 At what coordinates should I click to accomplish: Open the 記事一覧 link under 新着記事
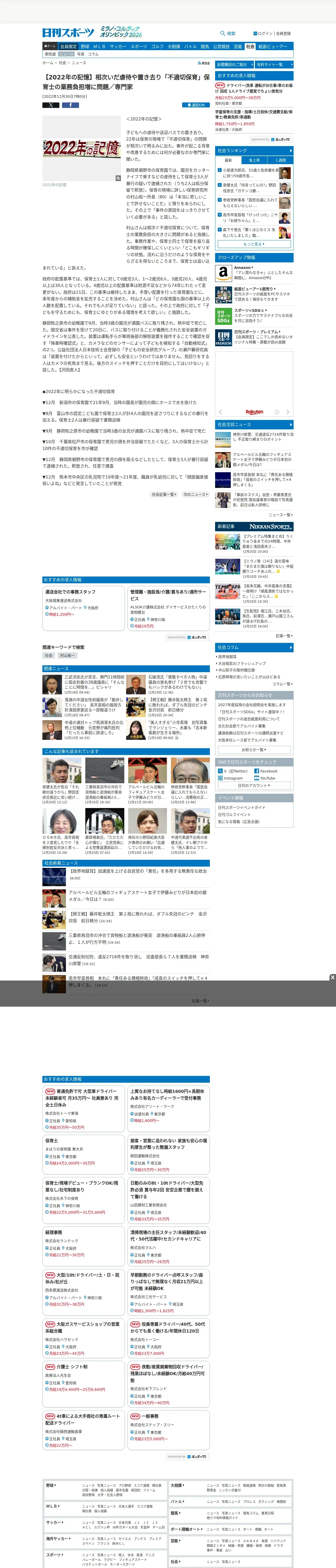[x=284, y=636]
